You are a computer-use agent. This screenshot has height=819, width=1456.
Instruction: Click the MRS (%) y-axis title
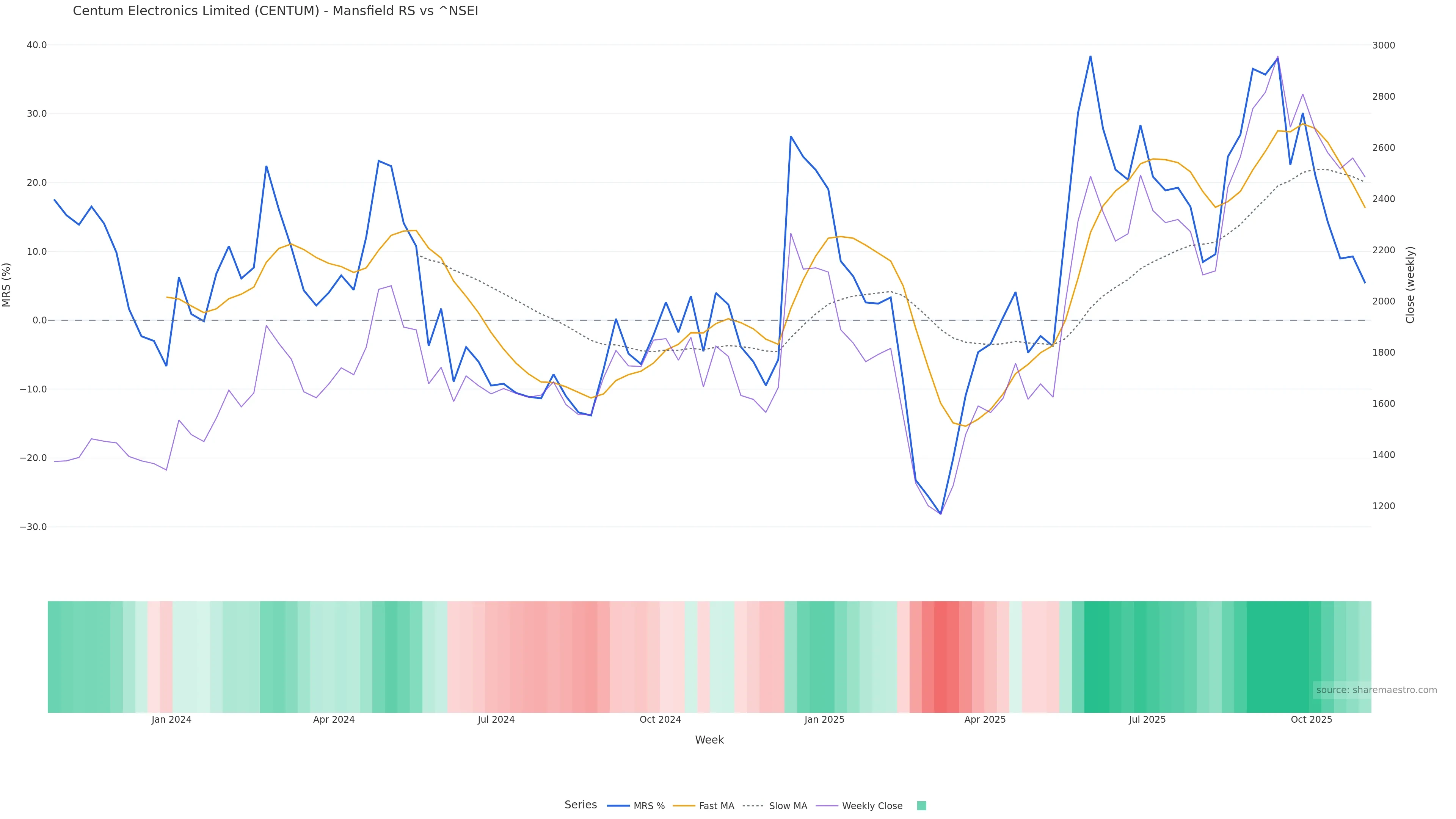[7, 285]
